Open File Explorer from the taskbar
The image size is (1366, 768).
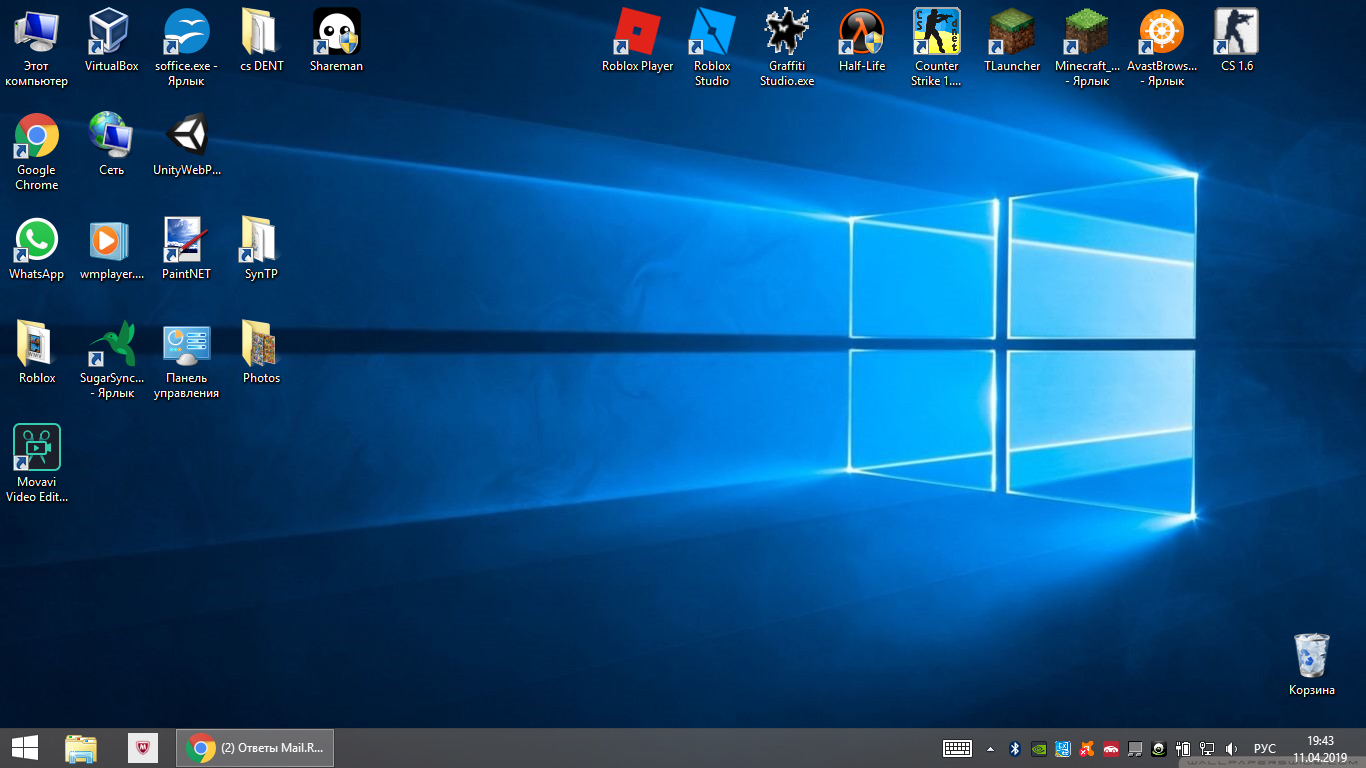[81, 748]
